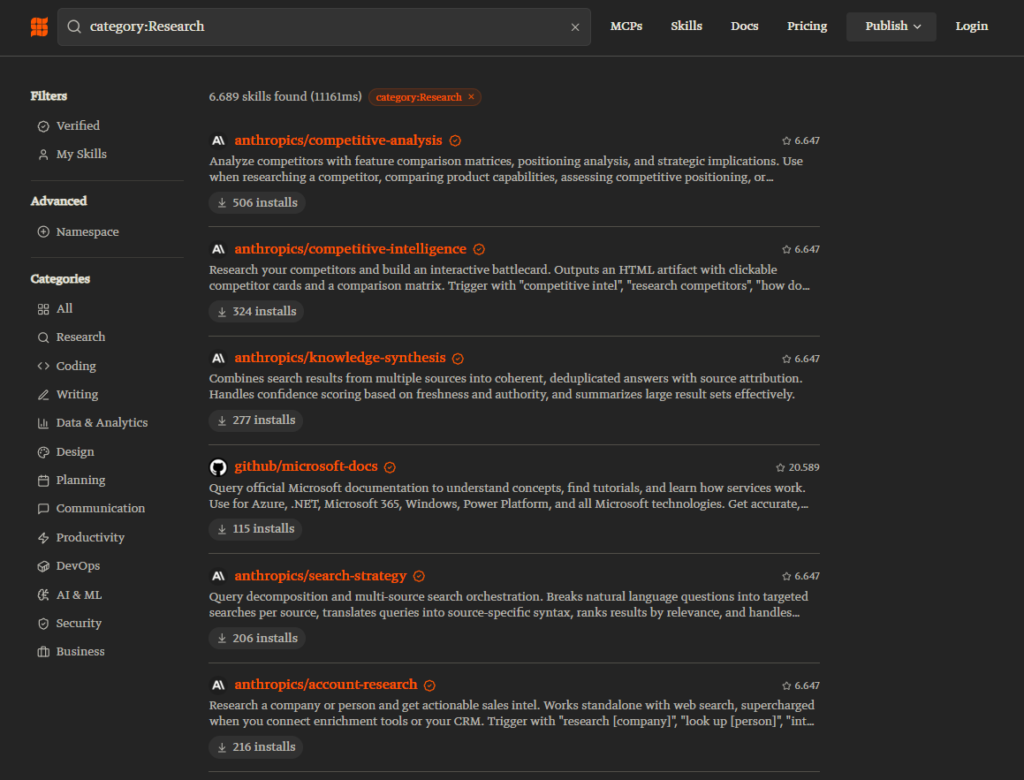The width and height of the screenshot is (1024, 780).
Task: Click verified badge on knowledge-synthesis
Action: point(458,359)
